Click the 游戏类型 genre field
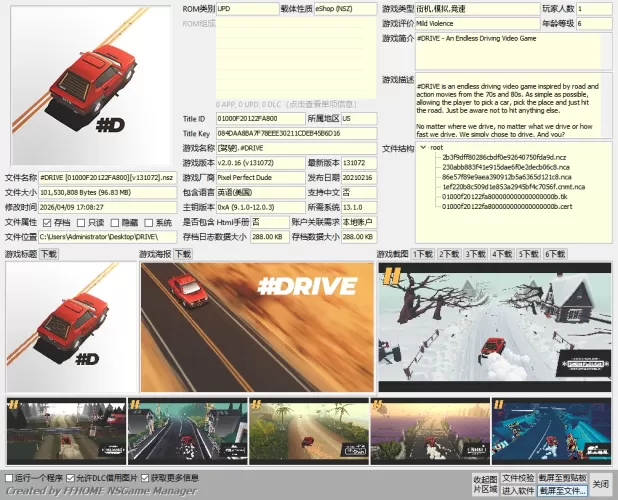Screen dimensions: 618x500 (x=478, y=9)
